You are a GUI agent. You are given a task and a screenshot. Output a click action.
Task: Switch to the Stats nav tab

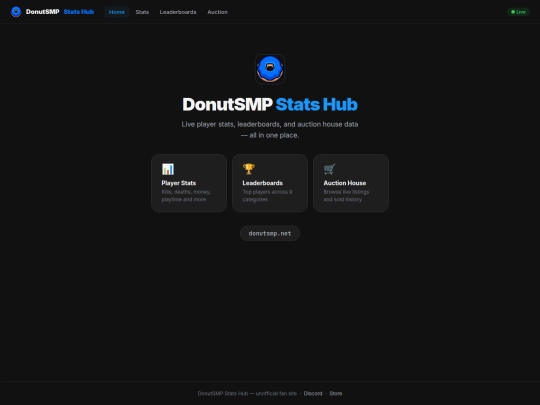tap(142, 12)
